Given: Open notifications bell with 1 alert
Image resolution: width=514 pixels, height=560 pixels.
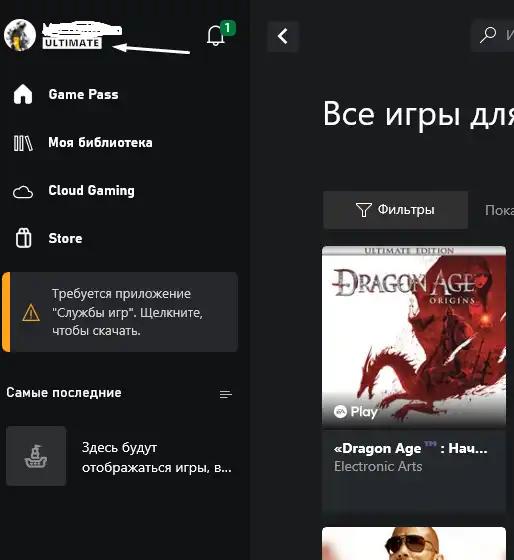Looking at the screenshot, I should pyautogui.click(x=216, y=35).
